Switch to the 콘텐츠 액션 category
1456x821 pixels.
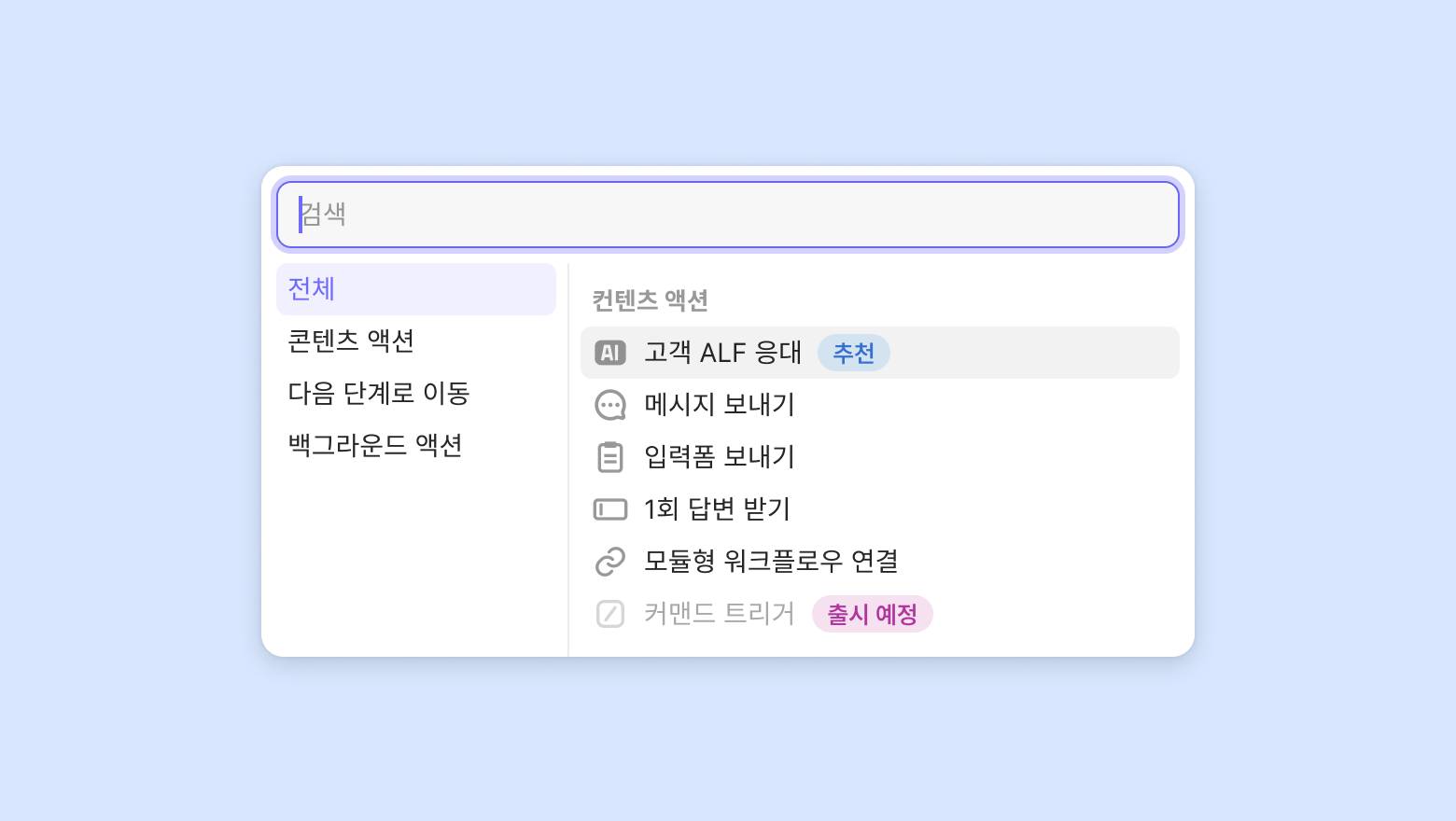pos(351,341)
